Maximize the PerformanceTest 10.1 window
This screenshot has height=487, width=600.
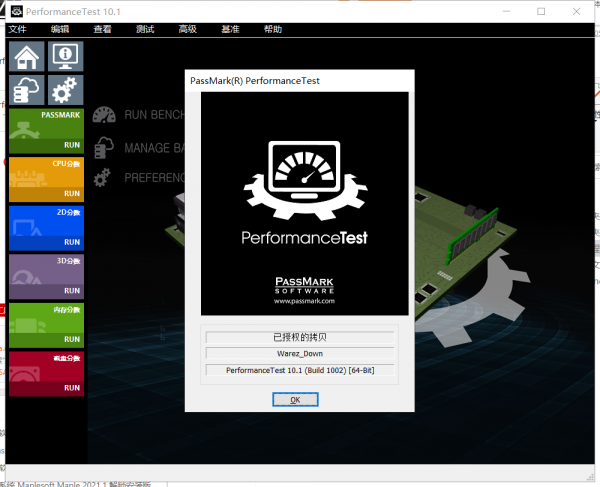(541, 11)
